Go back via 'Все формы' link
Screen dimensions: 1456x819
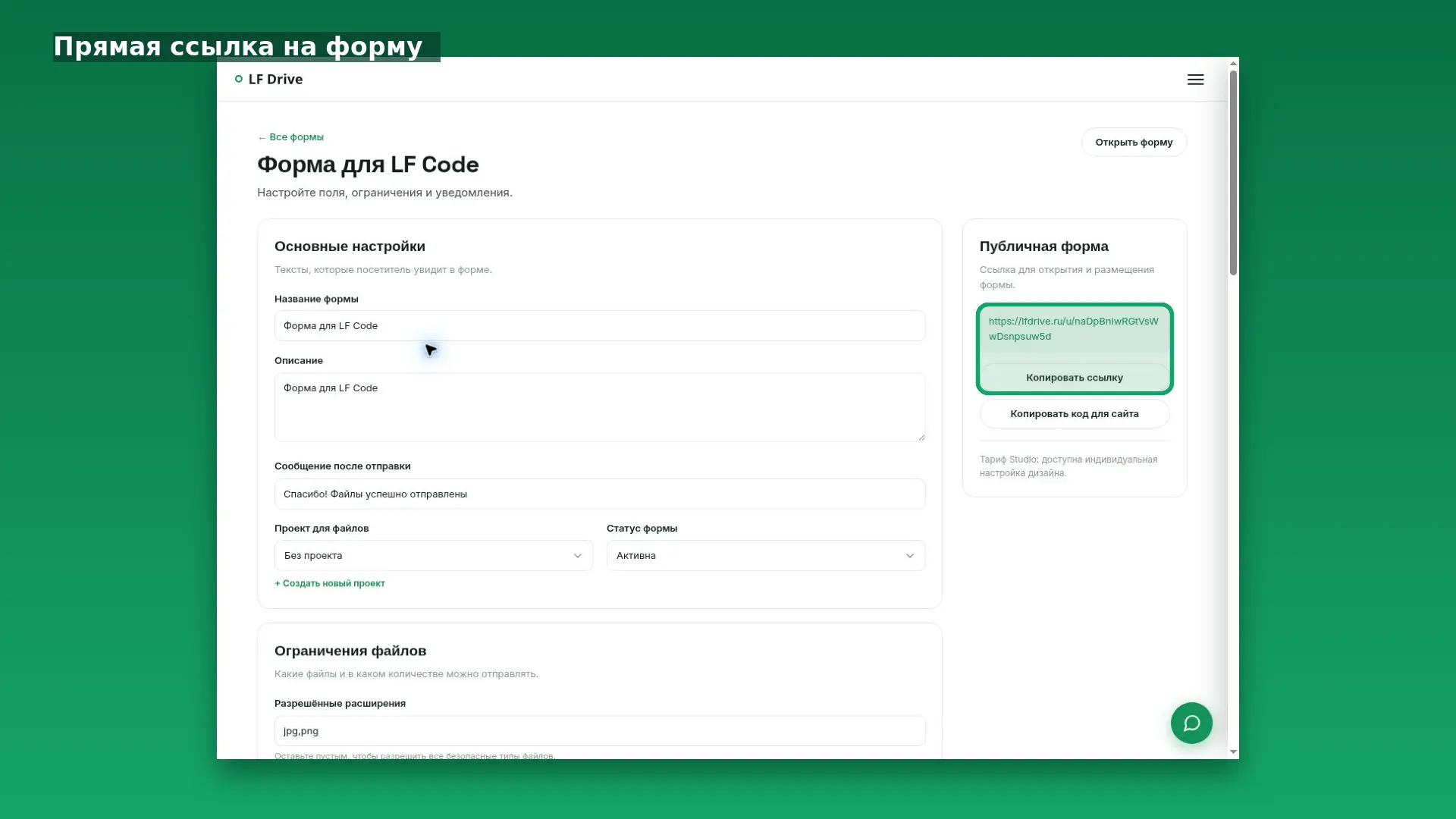[x=290, y=137]
